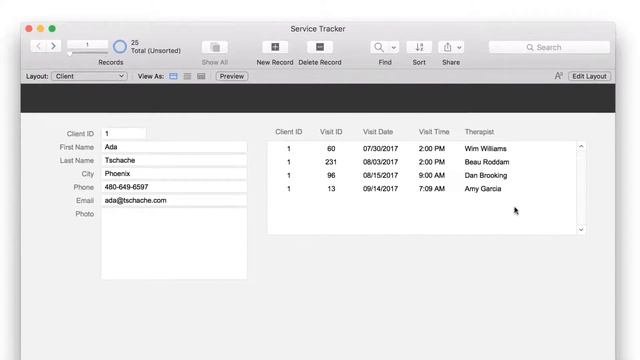The height and width of the screenshot is (360, 640).
Task: Open the Find dropdown arrow
Action: tap(393, 47)
